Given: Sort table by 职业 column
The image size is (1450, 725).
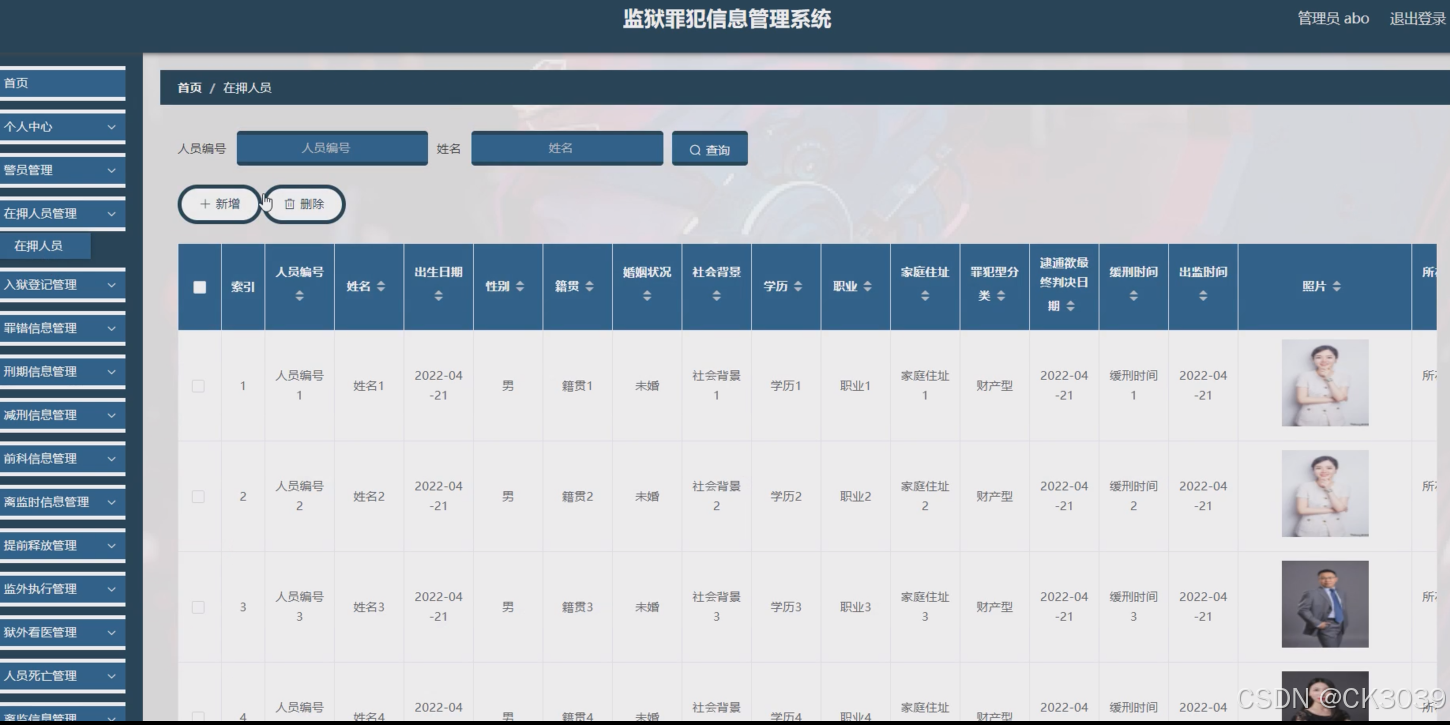Looking at the screenshot, I should 867,287.
